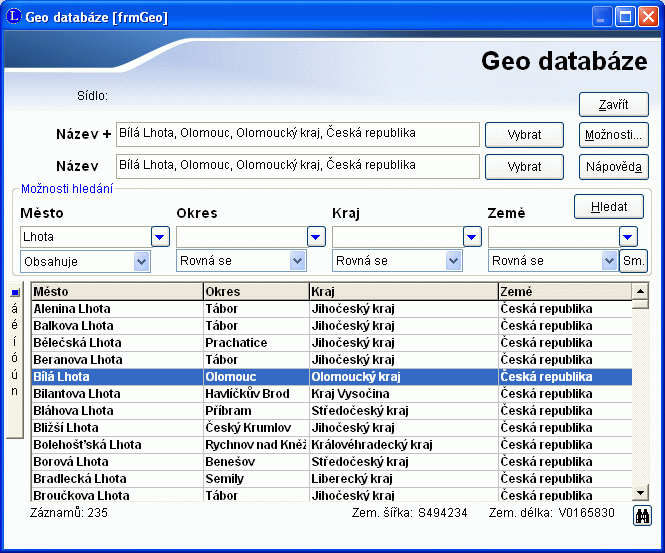Click the binoculars search icon
Screen dimensions: 665x553
pyautogui.click(x=642, y=516)
